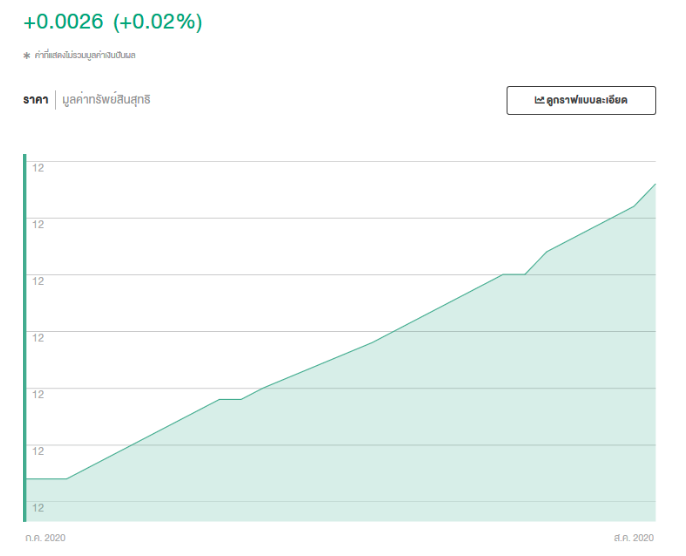Click the green vertical bar at chart's left edge

pos(25,338)
